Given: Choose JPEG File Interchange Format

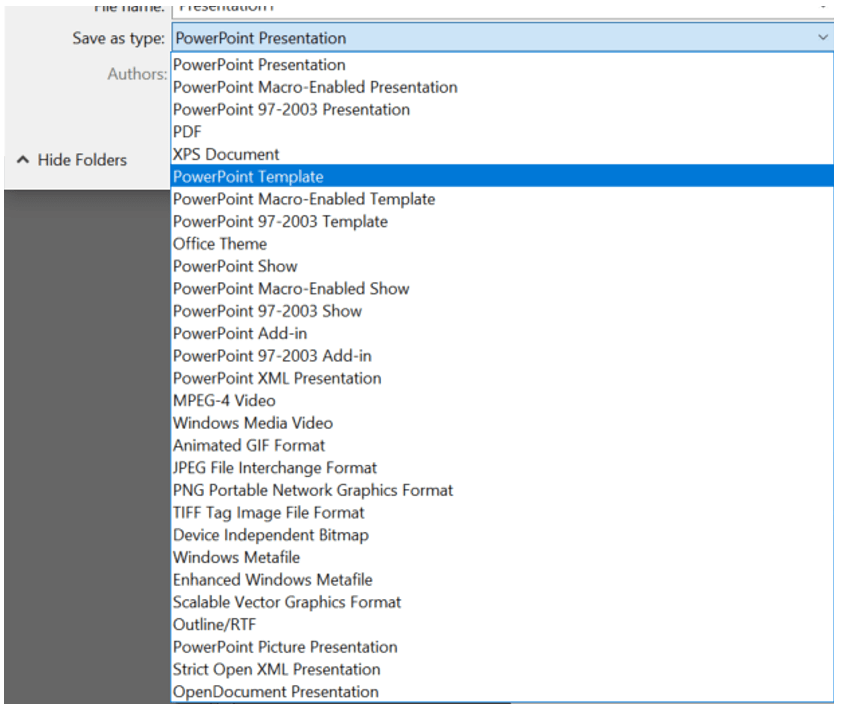Looking at the screenshot, I should coord(275,468).
